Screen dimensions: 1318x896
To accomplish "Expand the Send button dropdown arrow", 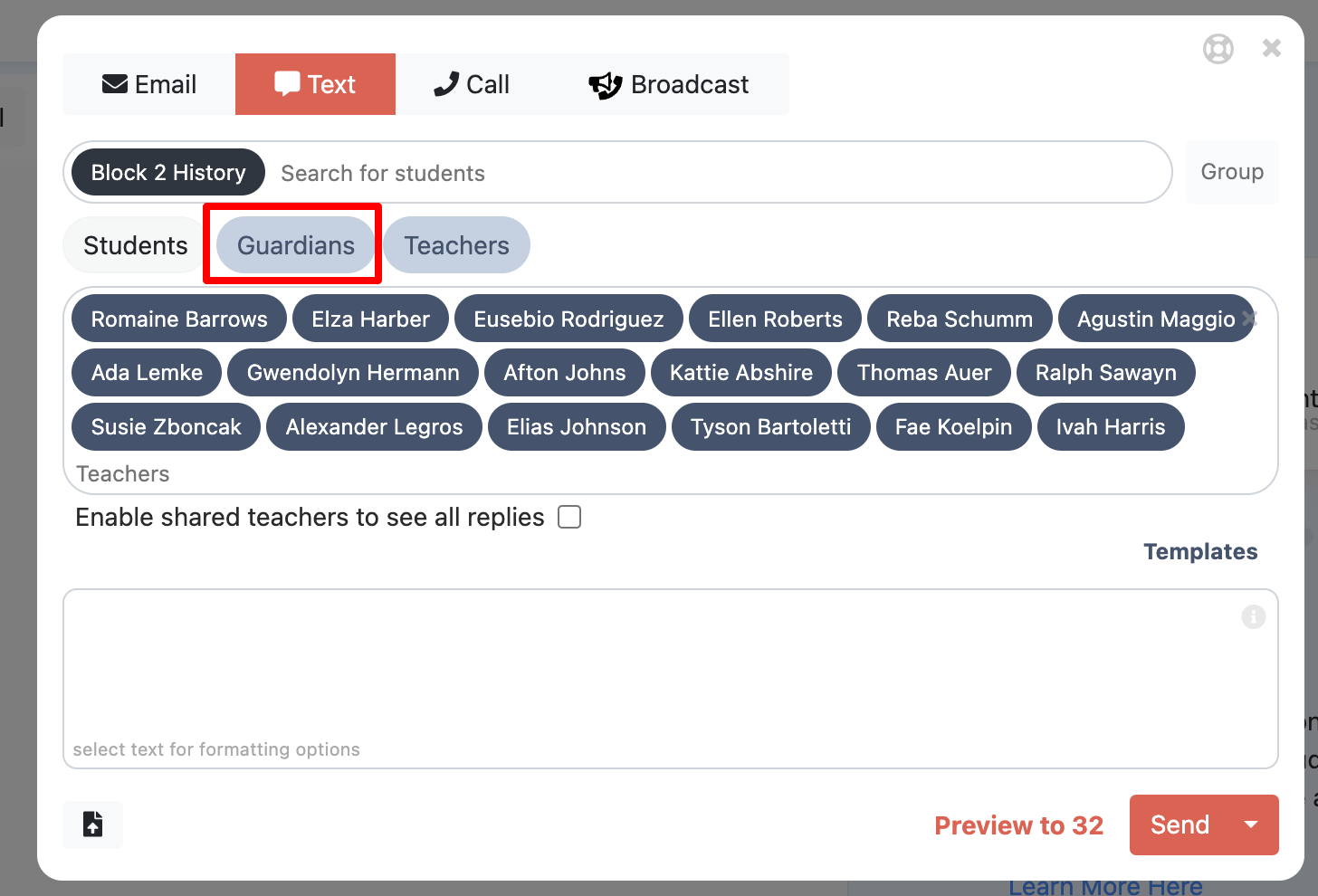I will click(x=1251, y=825).
